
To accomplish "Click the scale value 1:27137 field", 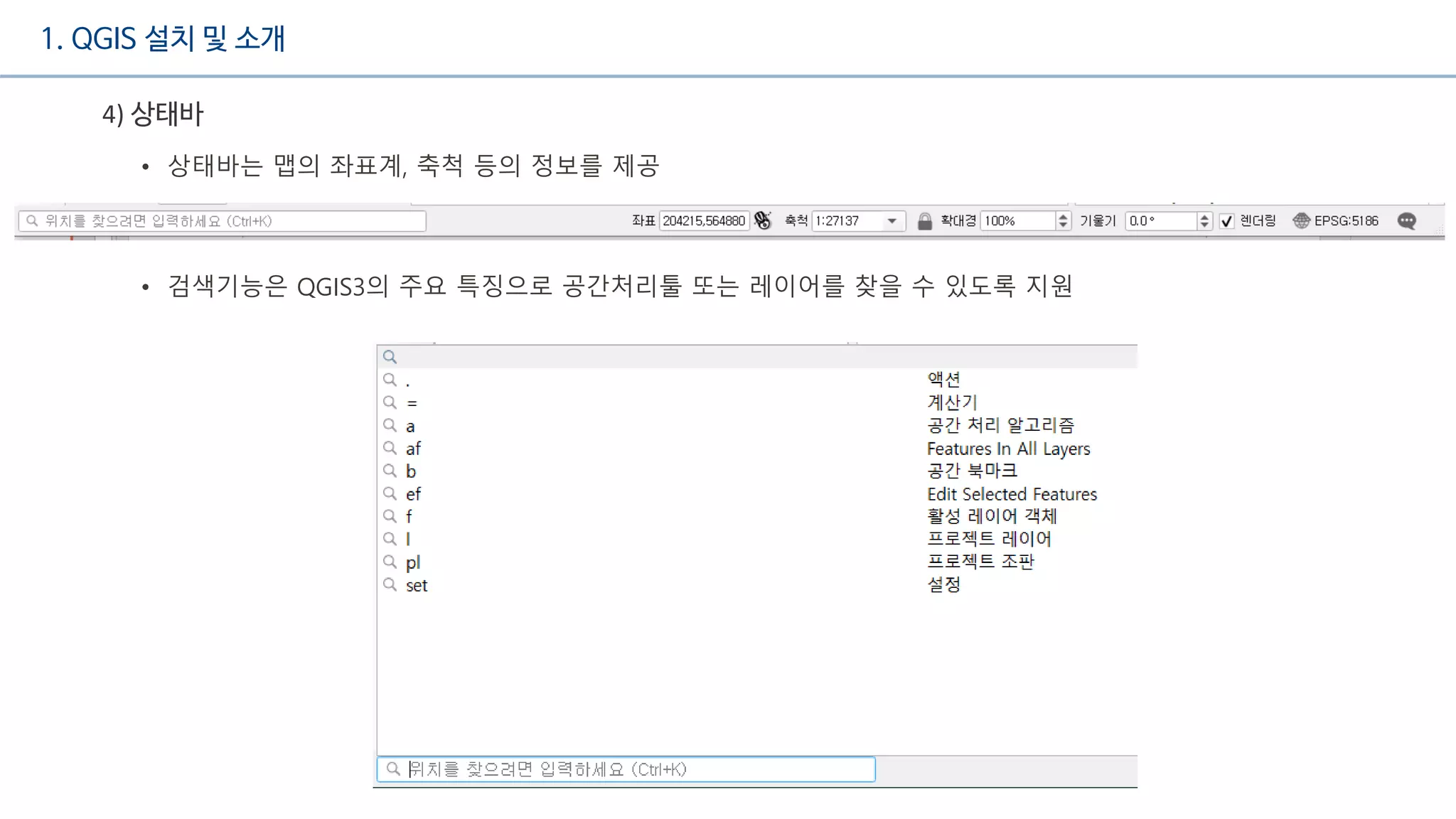I will click(848, 221).
